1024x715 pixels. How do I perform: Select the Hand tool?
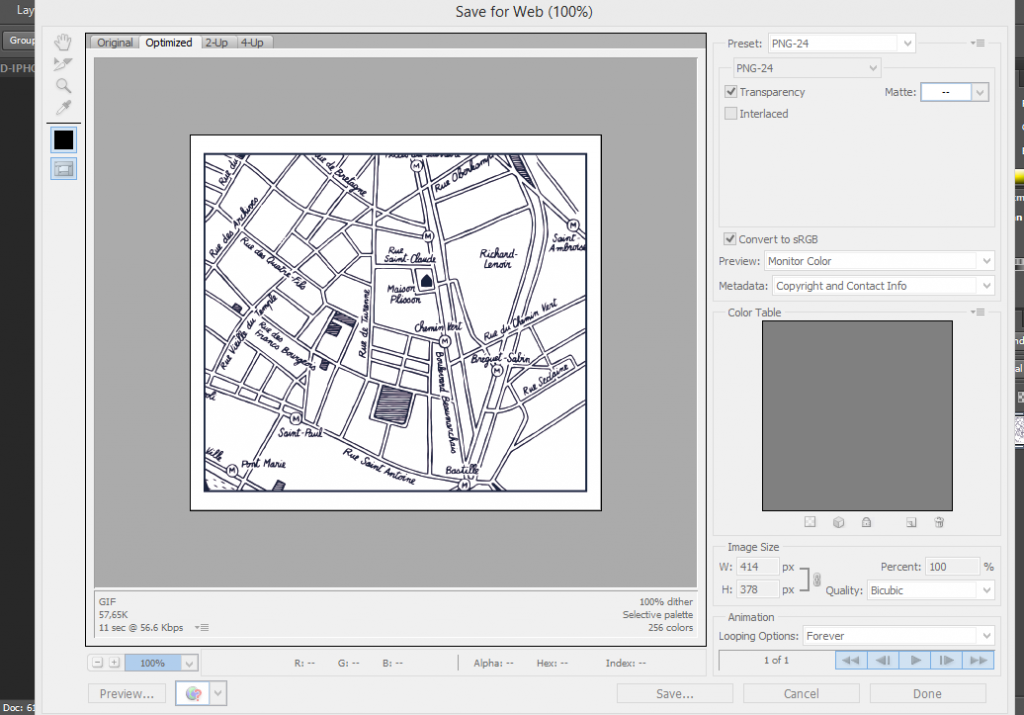63,42
